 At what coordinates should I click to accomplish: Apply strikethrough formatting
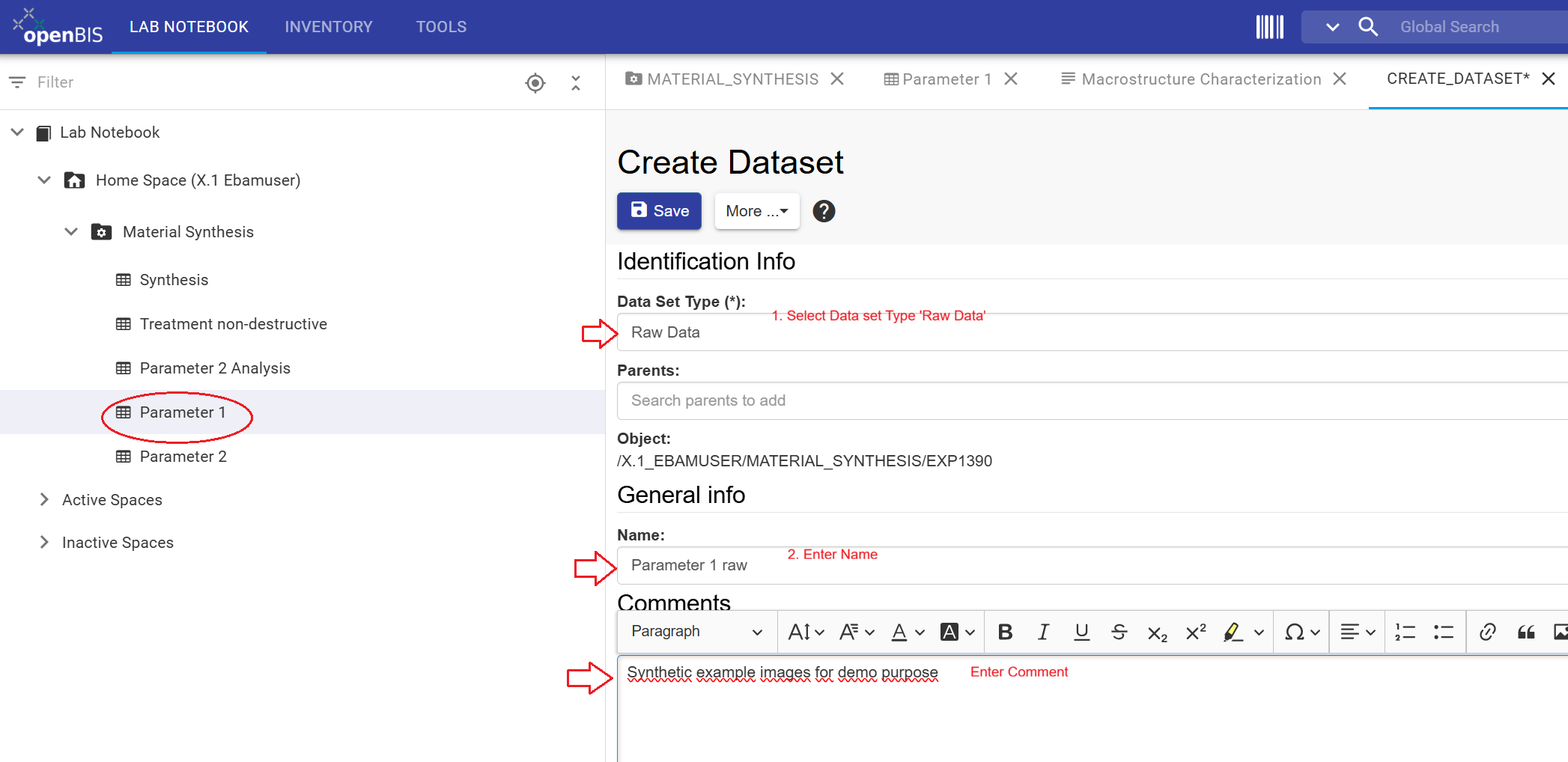pyautogui.click(x=1119, y=633)
